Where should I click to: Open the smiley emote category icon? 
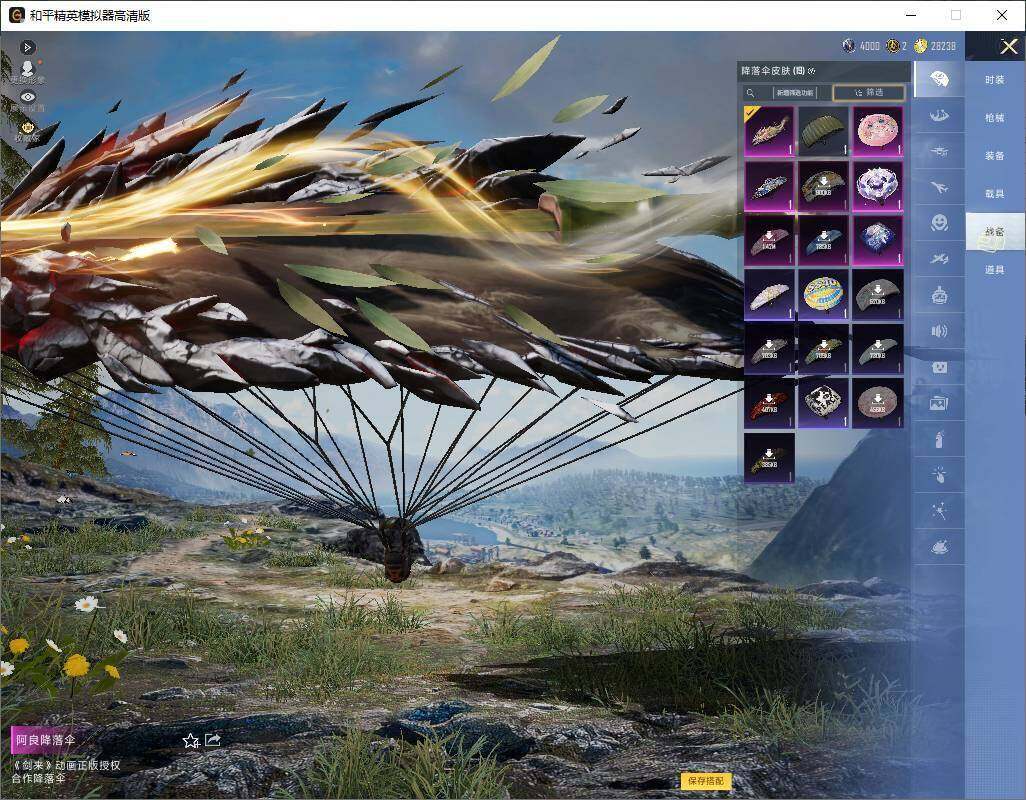click(x=939, y=223)
